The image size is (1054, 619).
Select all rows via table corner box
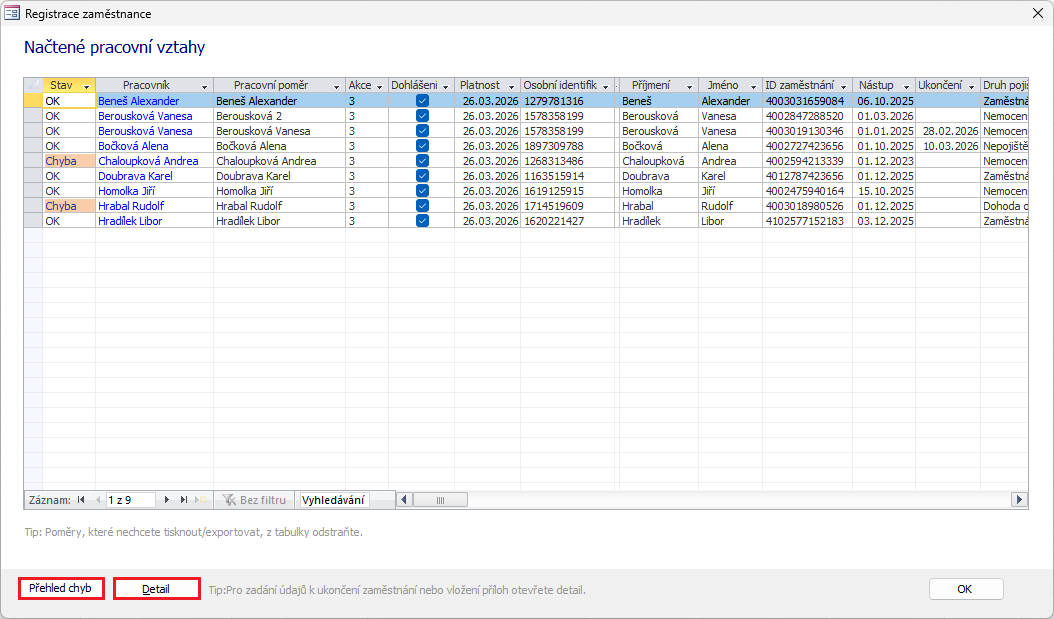coord(33,85)
